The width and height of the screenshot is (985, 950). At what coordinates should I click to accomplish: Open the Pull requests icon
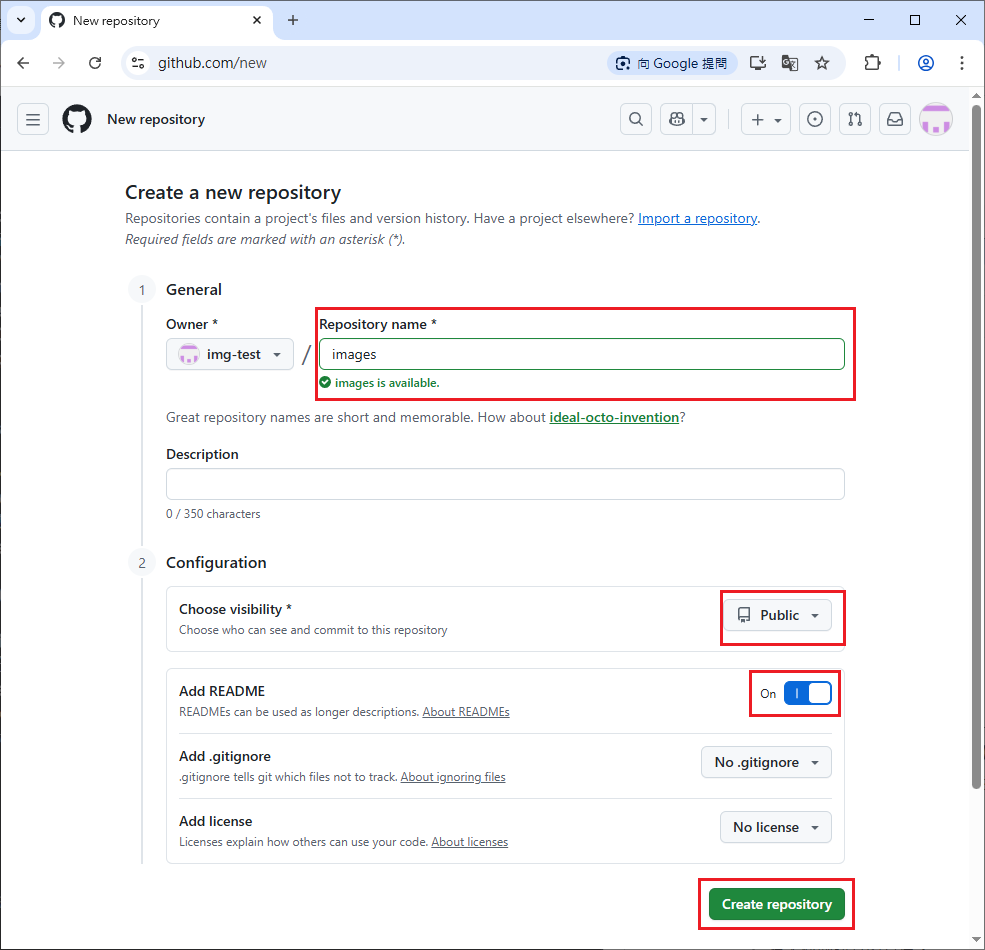coord(855,119)
